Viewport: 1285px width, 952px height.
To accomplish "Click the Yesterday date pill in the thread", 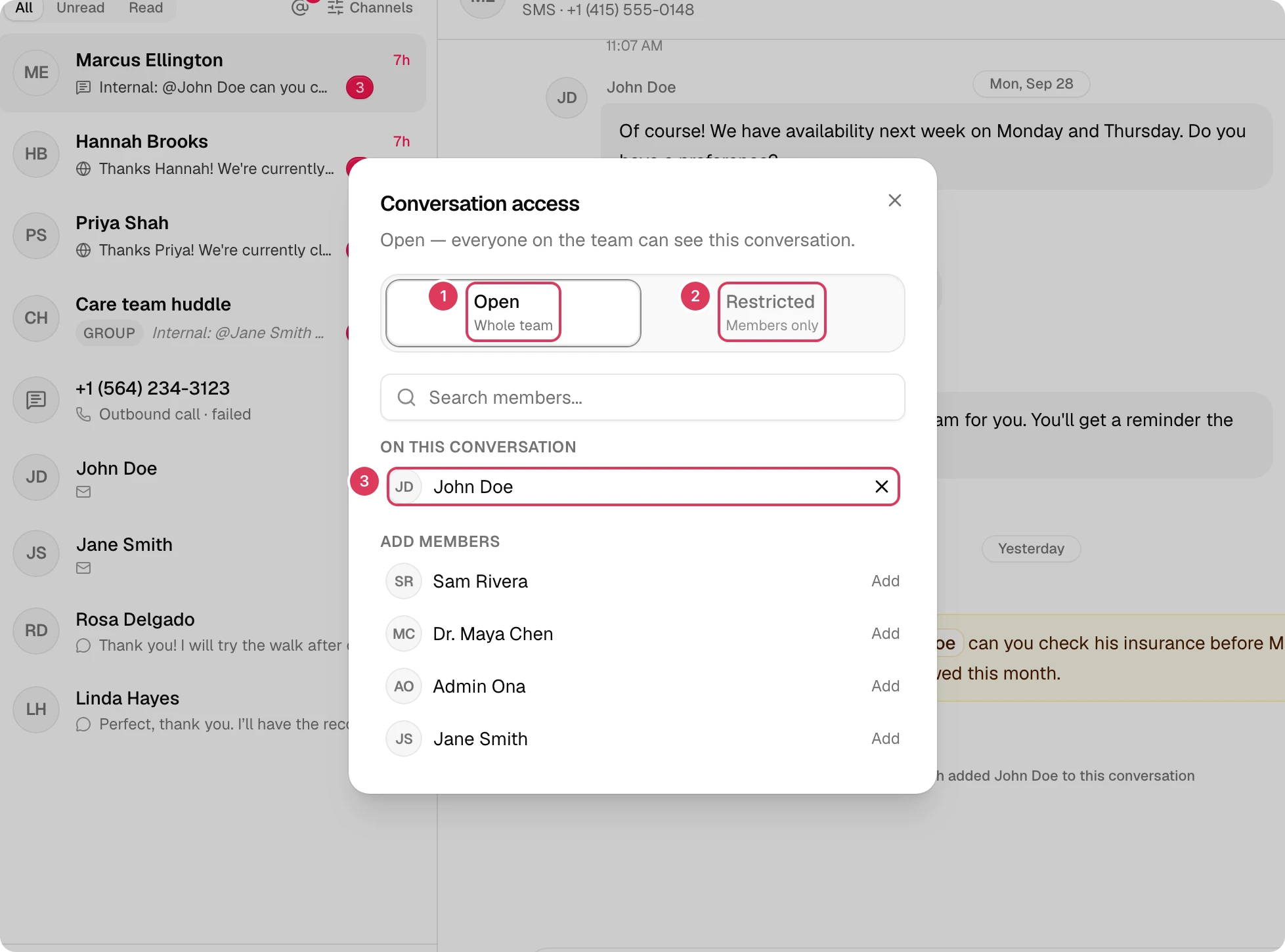I will [1031, 549].
